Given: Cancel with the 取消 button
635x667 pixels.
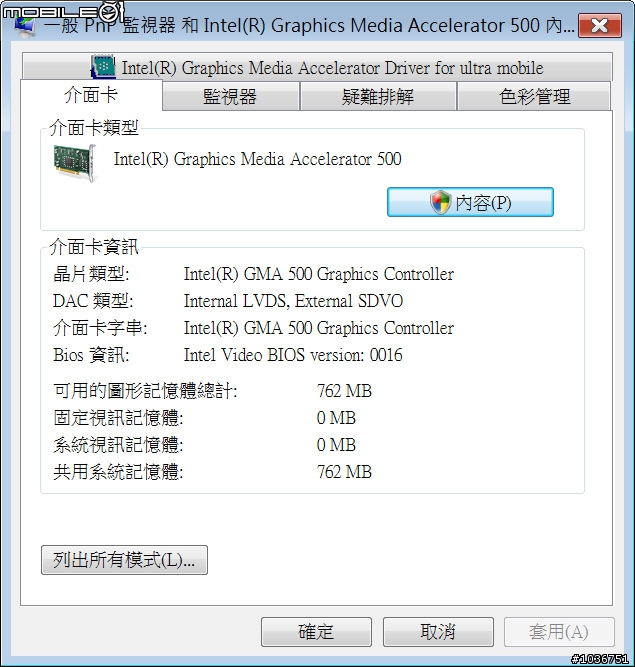Looking at the screenshot, I should coord(438,632).
